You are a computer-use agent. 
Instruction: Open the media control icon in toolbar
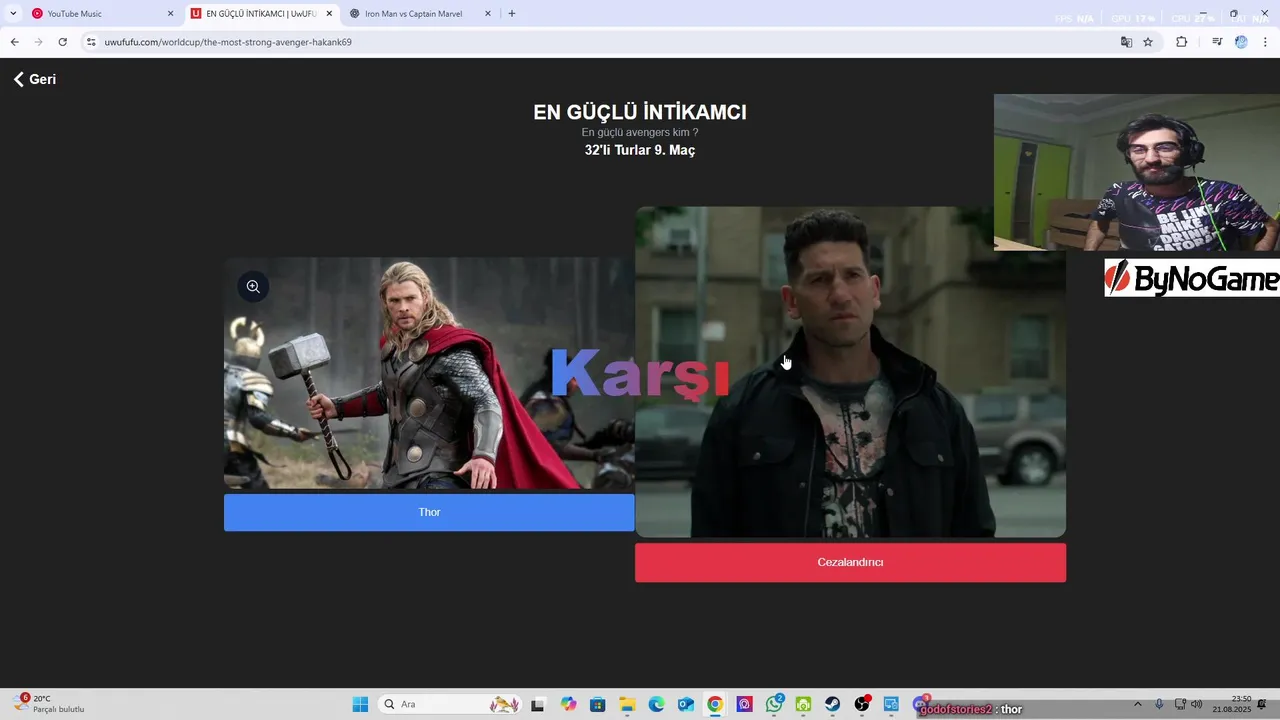(1217, 42)
